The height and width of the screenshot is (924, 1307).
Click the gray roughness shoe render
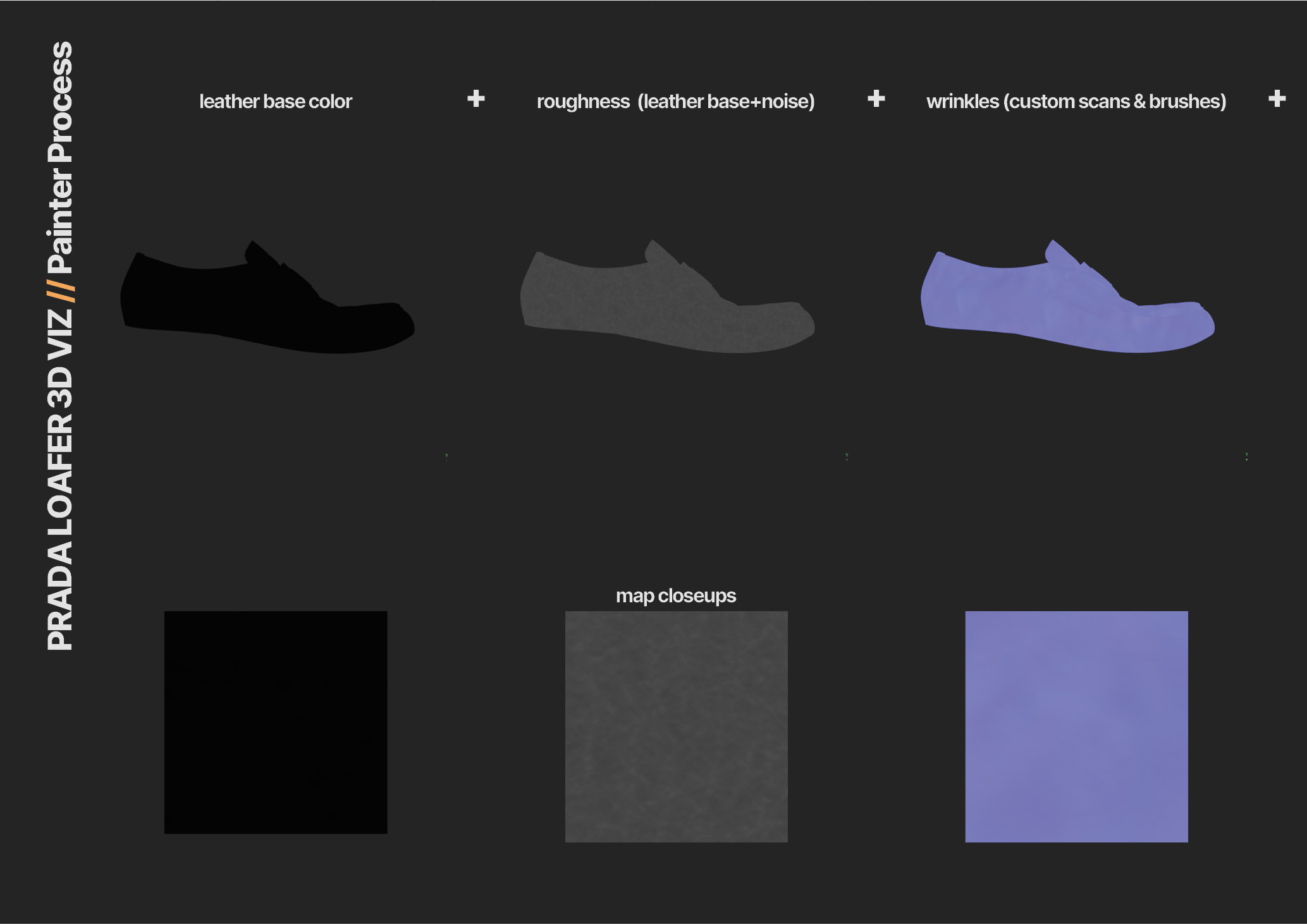(x=667, y=296)
